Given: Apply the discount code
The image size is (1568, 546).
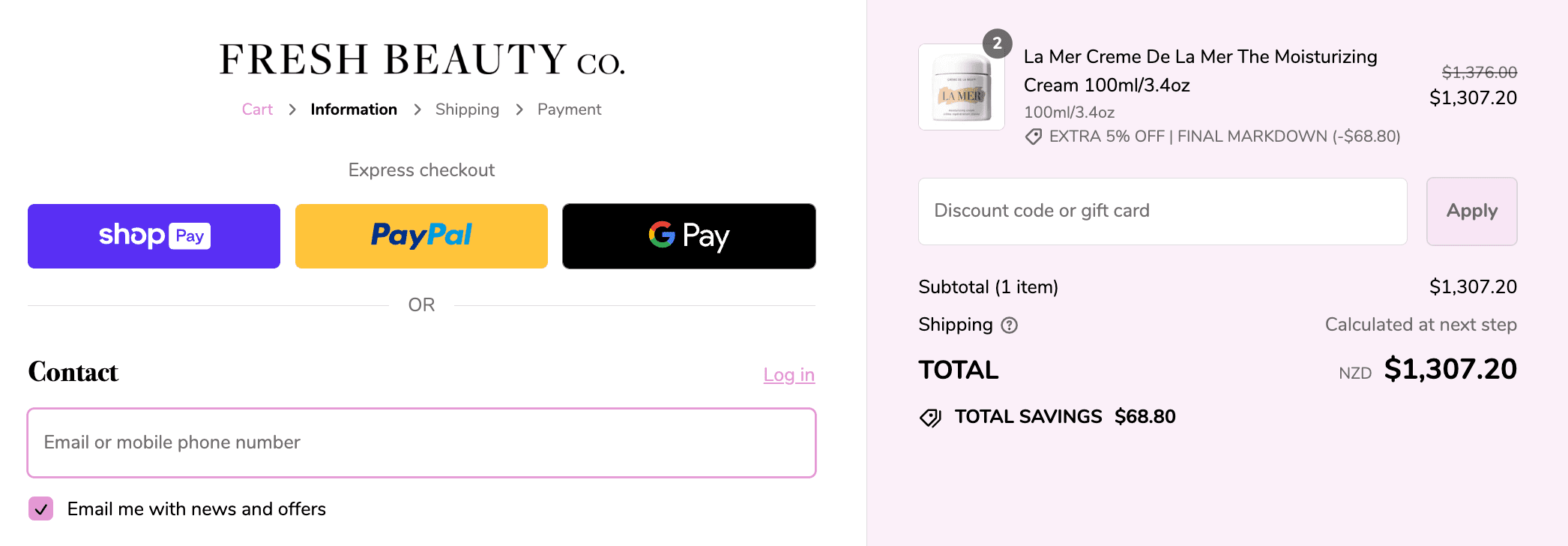Looking at the screenshot, I should (x=1471, y=211).
